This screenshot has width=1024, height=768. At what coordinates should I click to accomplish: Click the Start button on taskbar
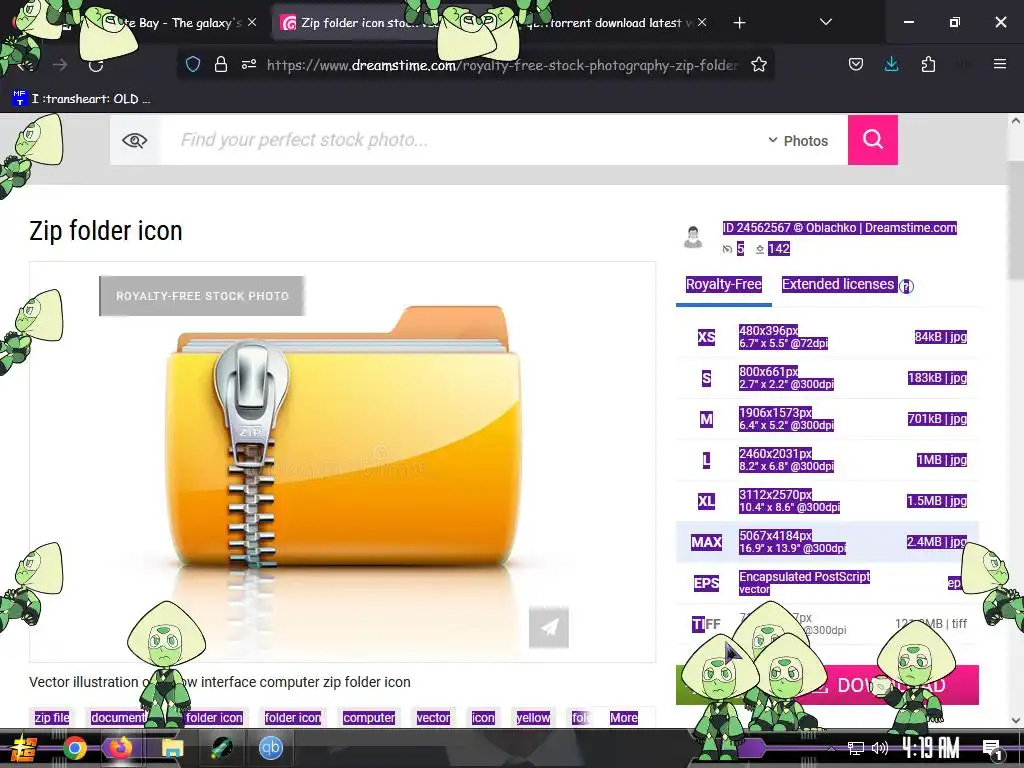24,748
